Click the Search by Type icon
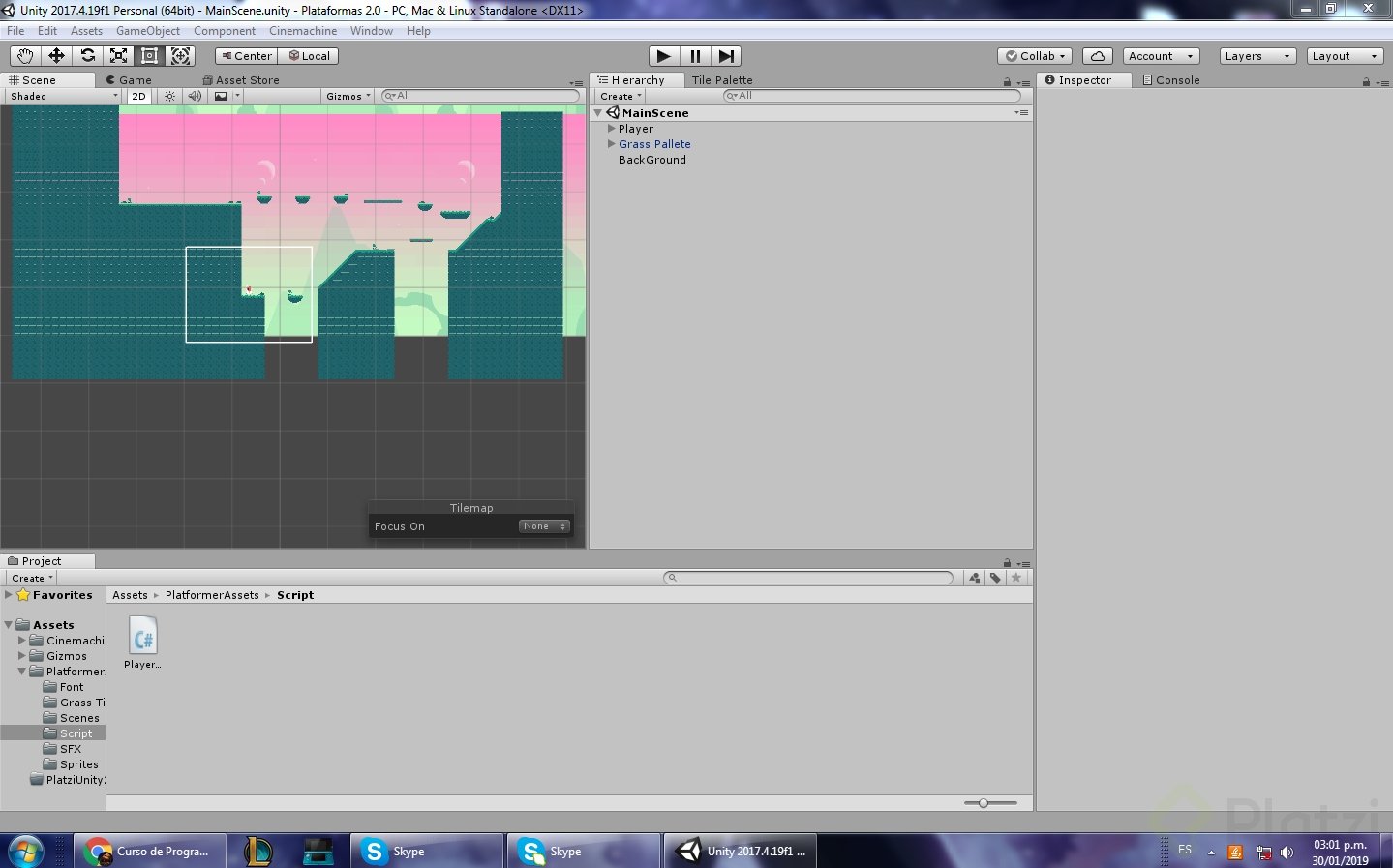The image size is (1393, 868). click(975, 578)
